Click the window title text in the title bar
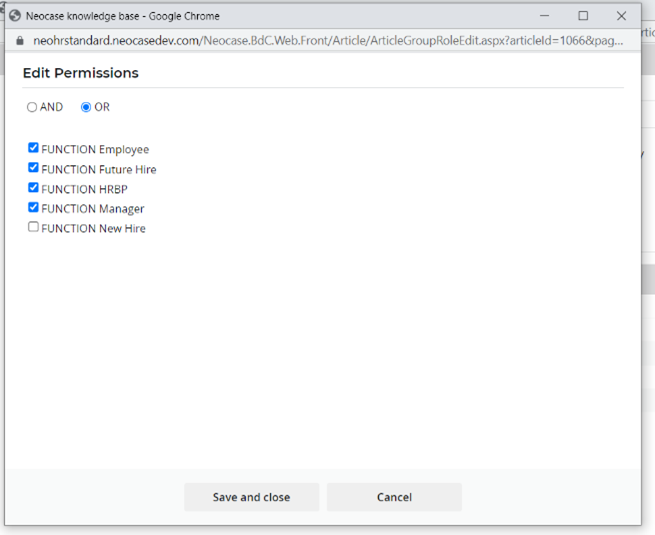 [x=123, y=16]
